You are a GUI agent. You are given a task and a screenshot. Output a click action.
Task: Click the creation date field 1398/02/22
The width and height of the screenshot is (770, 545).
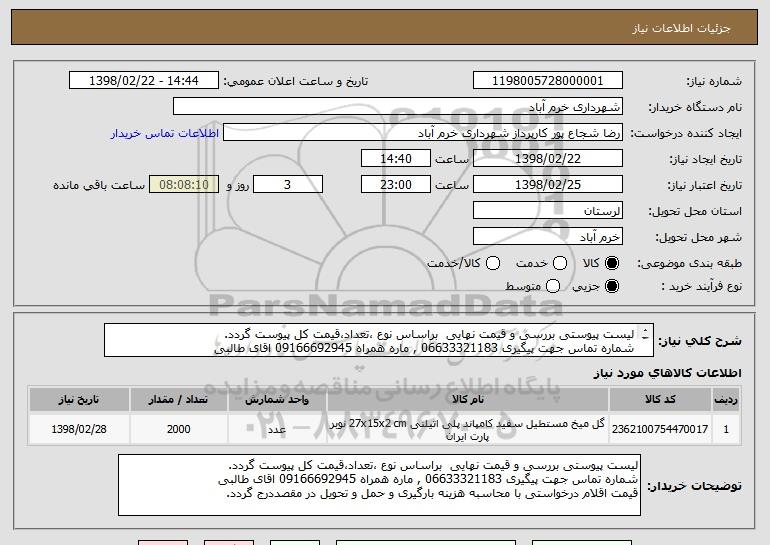(548, 159)
